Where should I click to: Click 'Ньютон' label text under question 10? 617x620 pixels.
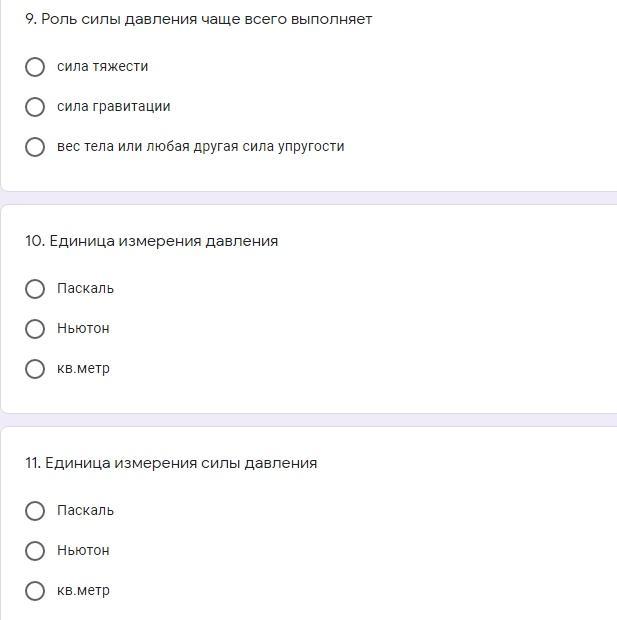pos(83,328)
